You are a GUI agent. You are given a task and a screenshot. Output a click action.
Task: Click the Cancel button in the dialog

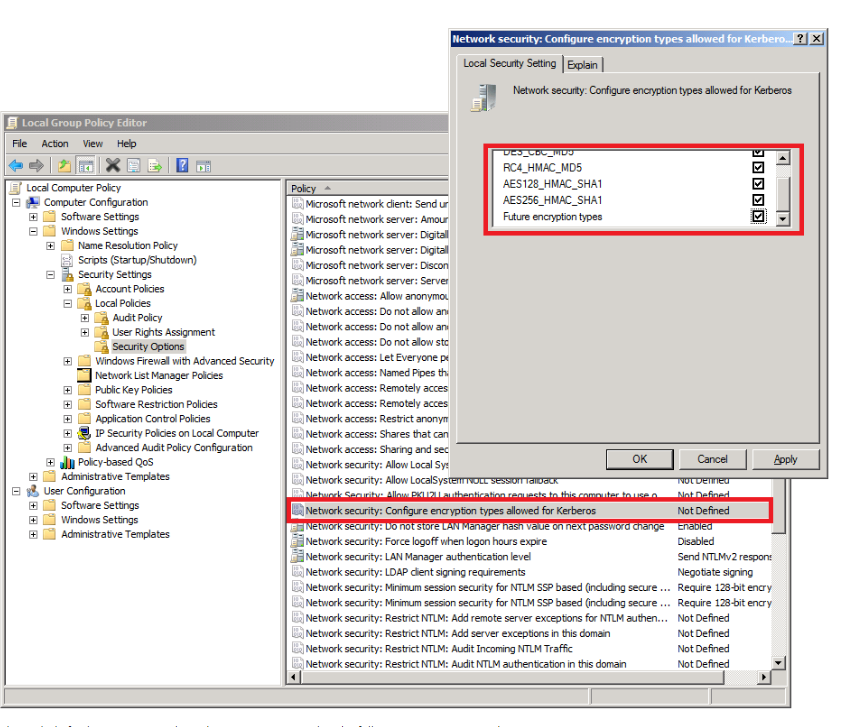point(712,459)
